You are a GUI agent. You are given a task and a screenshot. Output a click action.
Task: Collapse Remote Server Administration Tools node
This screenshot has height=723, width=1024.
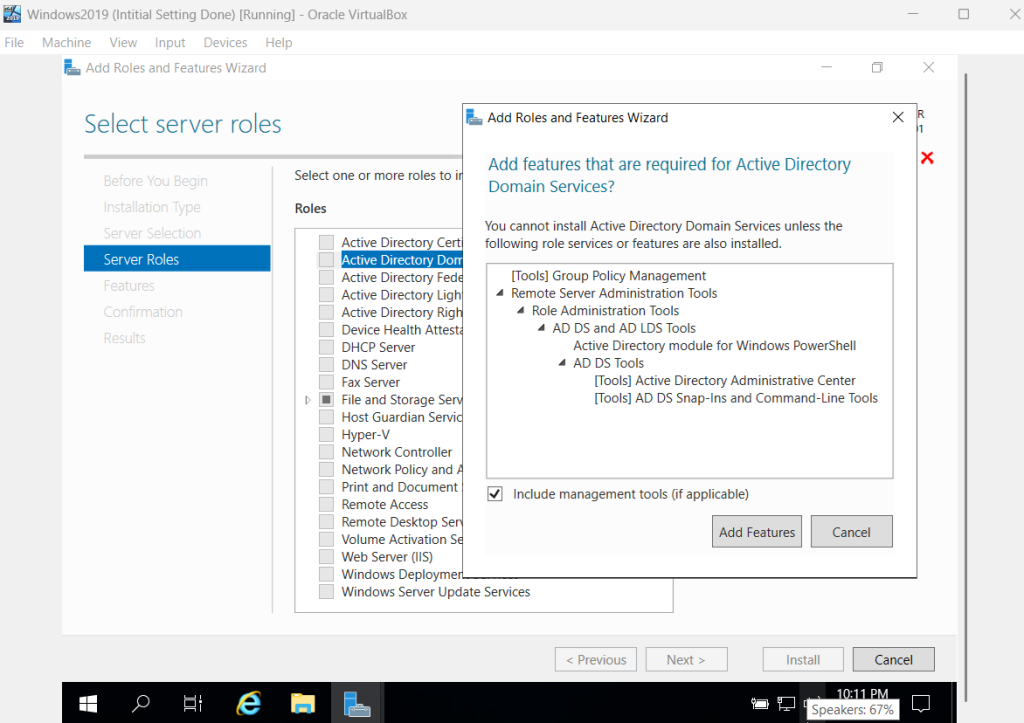click(500, 293)
